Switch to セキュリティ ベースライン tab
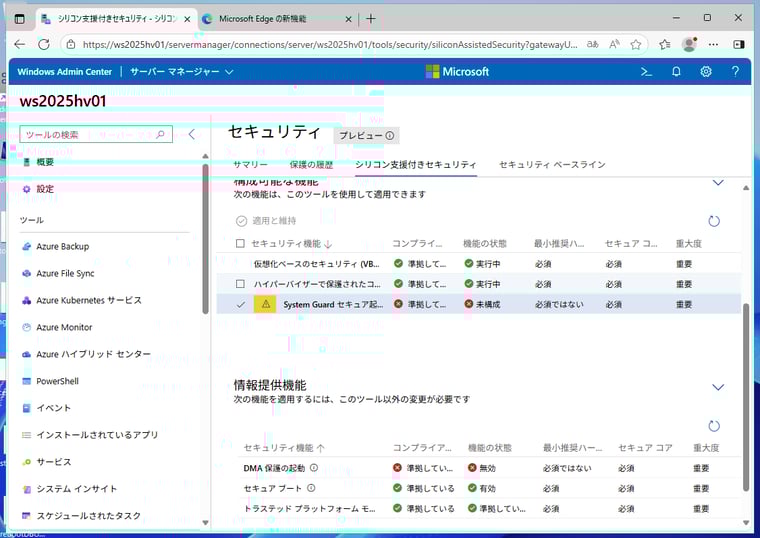This screenshot has width=760, height=538. click(x=552, y=165)
